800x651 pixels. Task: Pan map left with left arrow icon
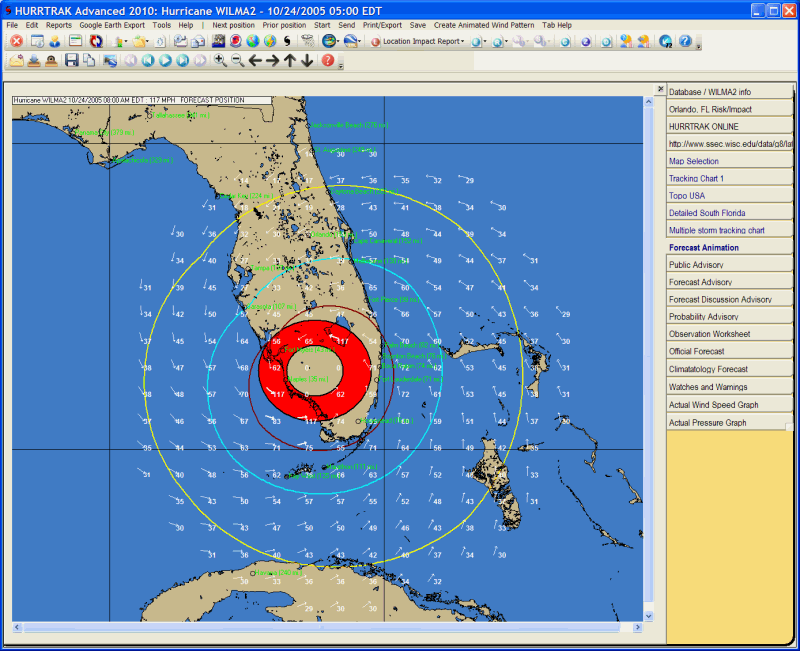[256, 61]
